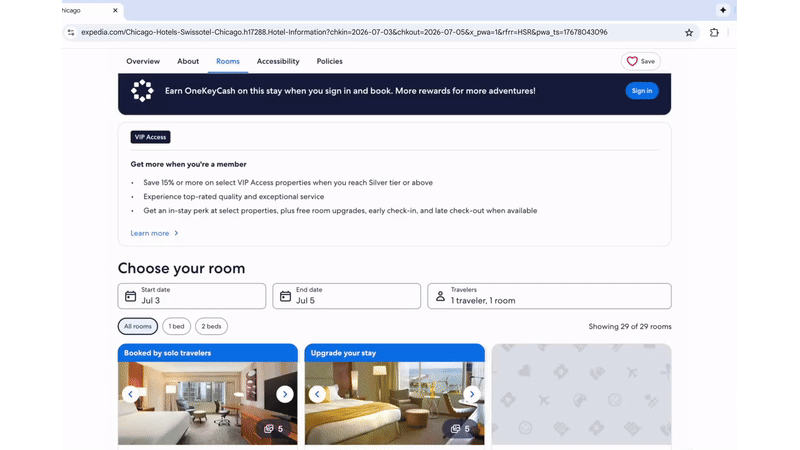Click the Experience top-rated quality bullet text
The image size is (800, 450).
[x=234, y=196]
